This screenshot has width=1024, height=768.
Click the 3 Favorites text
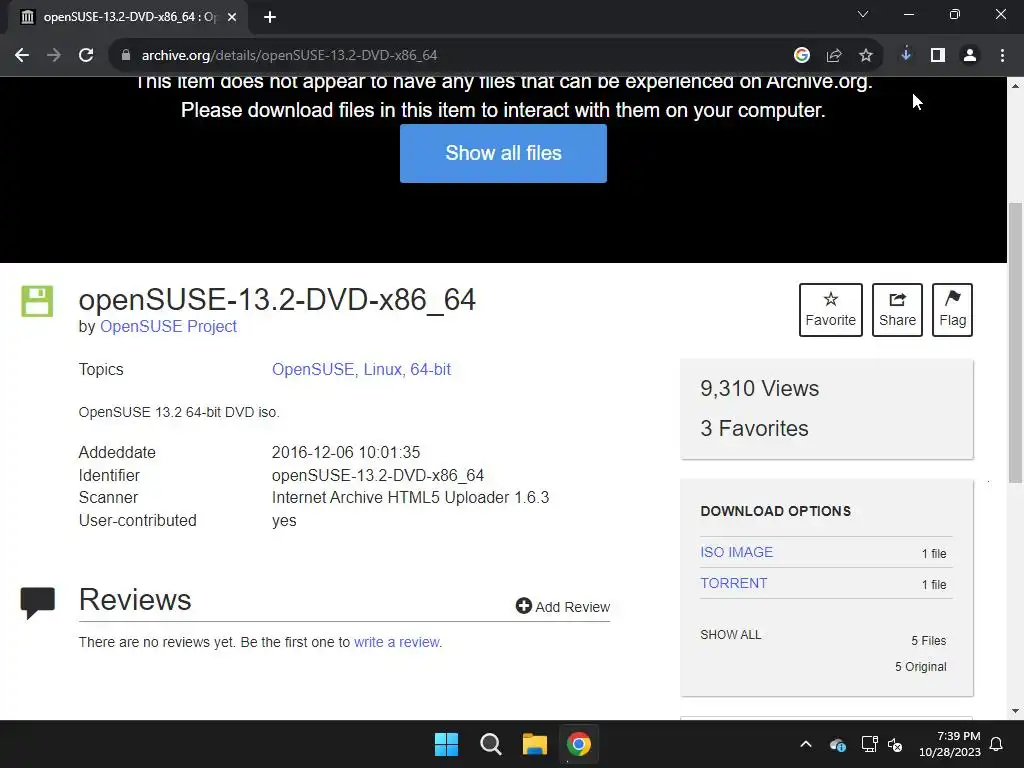click(x=754, y=428)
